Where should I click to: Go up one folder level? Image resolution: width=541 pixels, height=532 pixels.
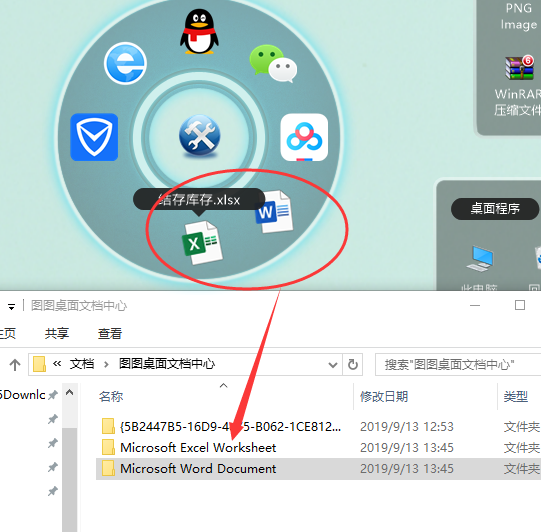(x=15, y=365)
